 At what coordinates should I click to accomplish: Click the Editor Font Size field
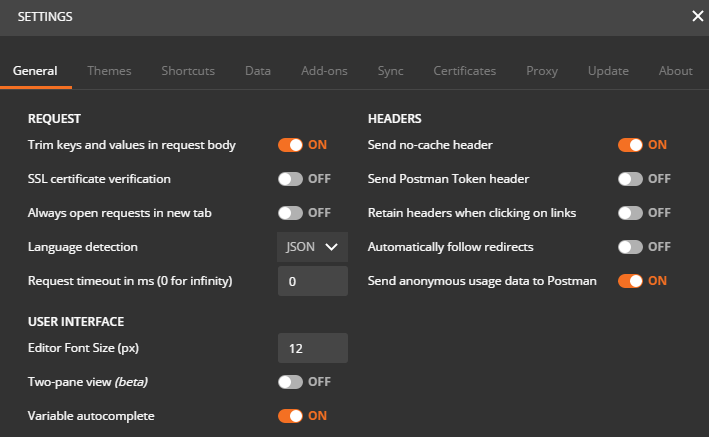[x=313, y=348]
